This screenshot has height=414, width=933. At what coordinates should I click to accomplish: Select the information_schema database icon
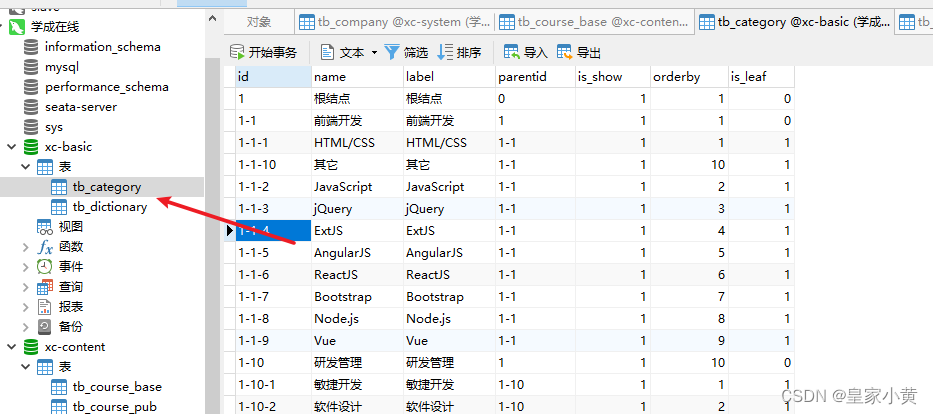31,46
